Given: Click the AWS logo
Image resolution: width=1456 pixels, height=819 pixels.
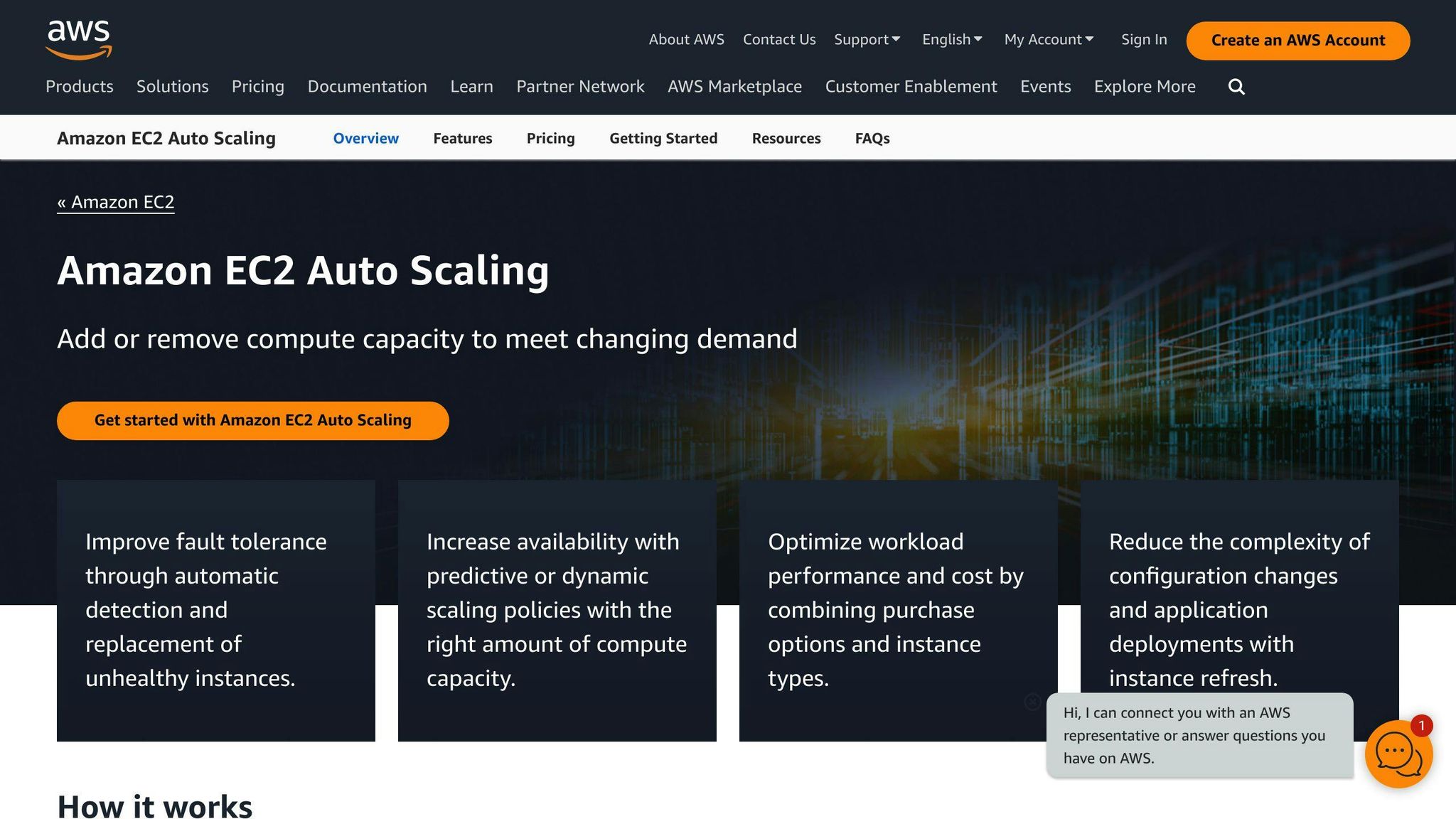Looking at the screenshot, I should (78, 39).
